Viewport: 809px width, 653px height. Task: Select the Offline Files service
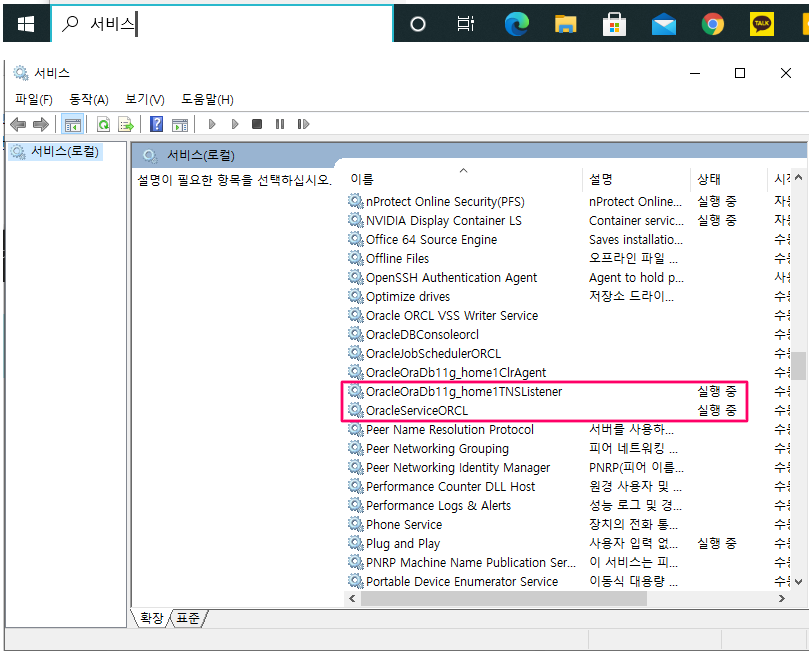pos(397,259)
